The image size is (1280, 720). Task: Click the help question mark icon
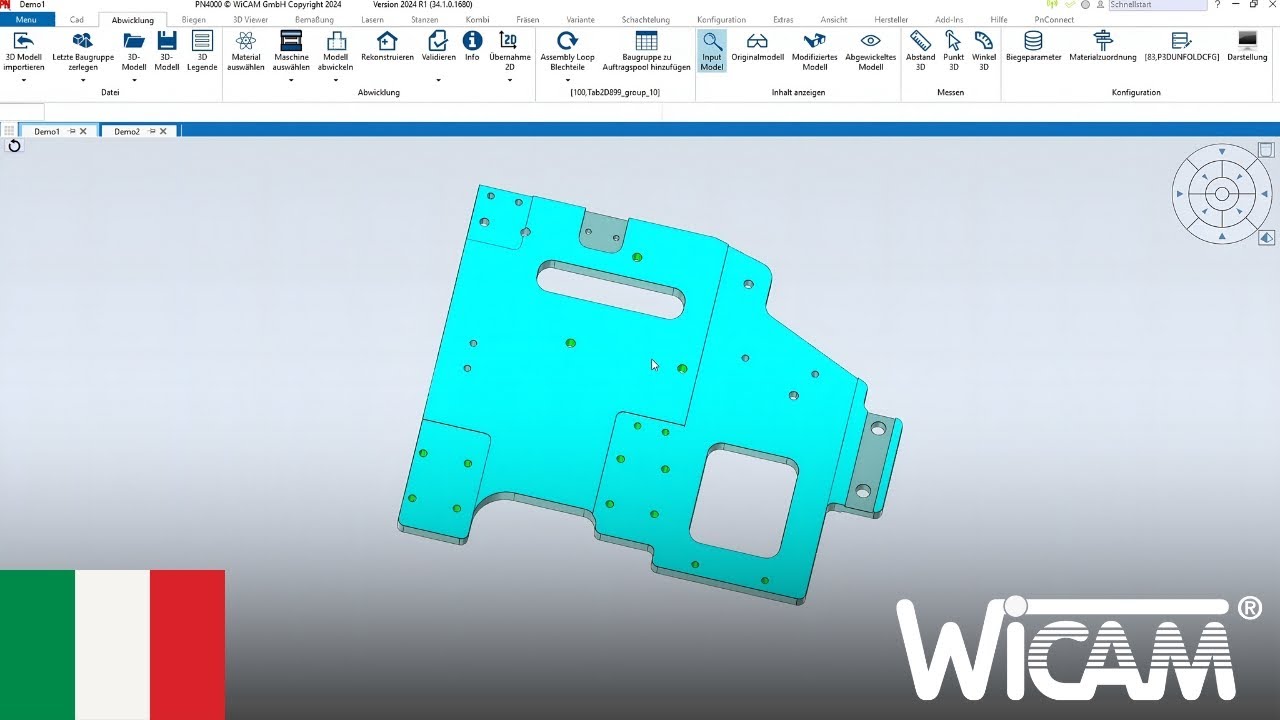[1217, 5]
